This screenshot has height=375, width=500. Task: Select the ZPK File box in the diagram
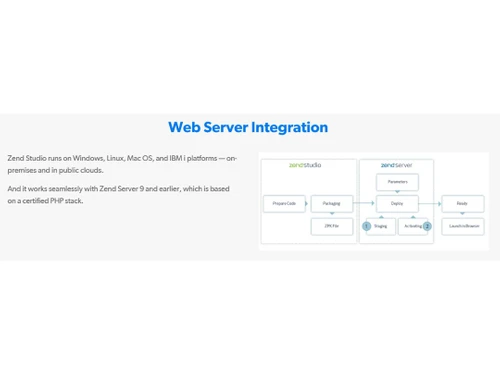pyautogui.click(x=332, y=227)
